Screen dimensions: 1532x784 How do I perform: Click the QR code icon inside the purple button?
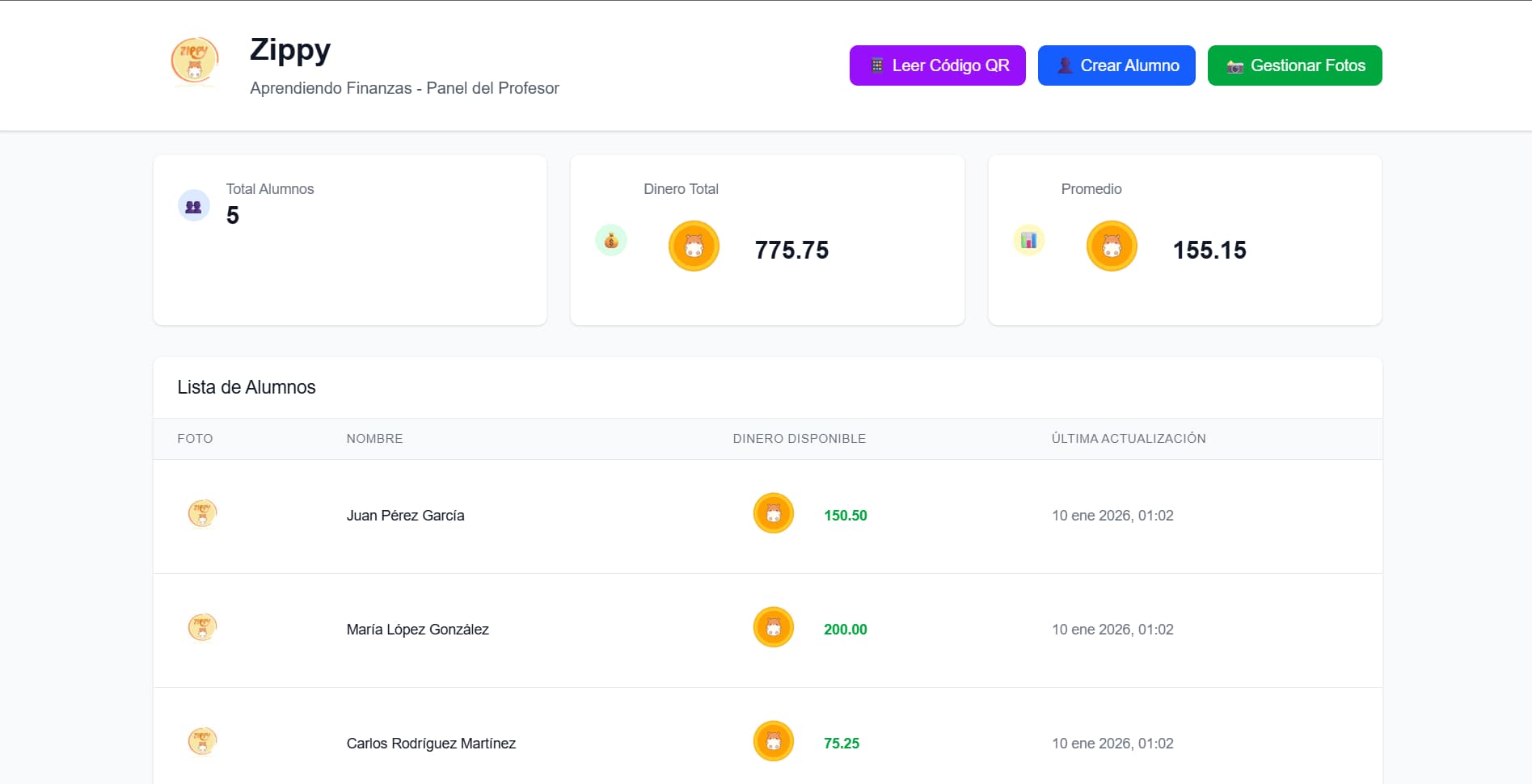coord(877,65)
